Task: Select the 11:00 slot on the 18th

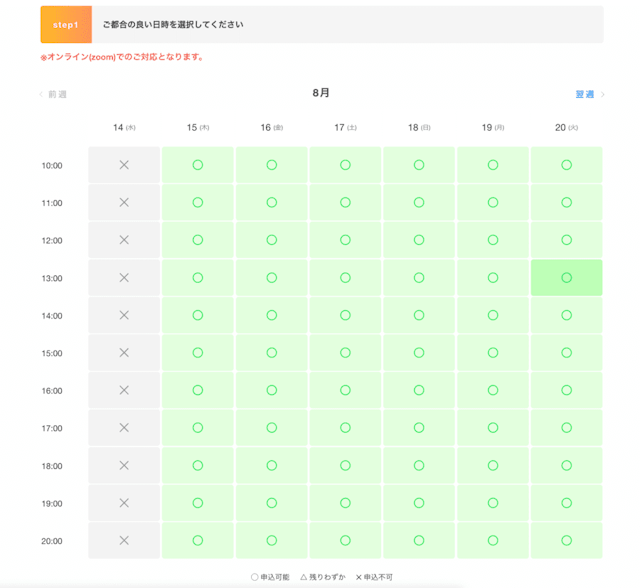Action: coord(419,202)
